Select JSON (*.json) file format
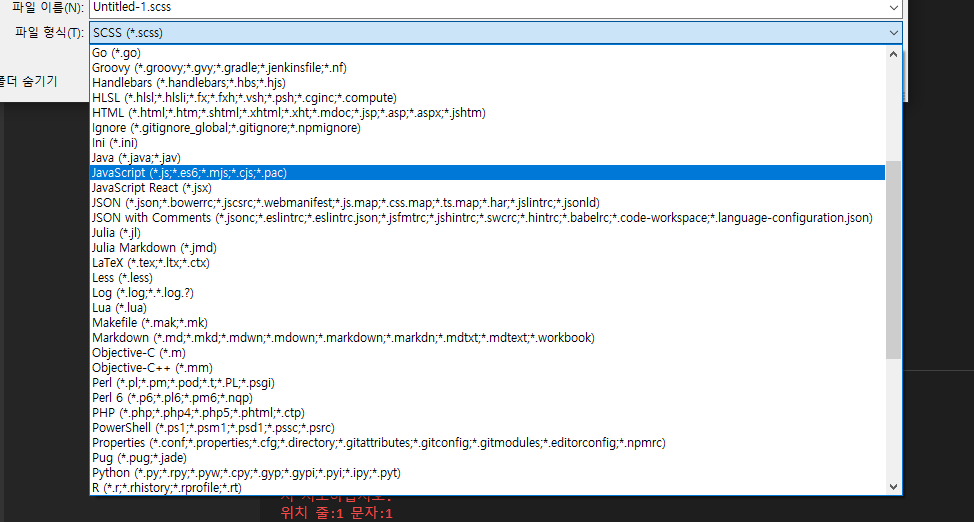 click(488, 203)
